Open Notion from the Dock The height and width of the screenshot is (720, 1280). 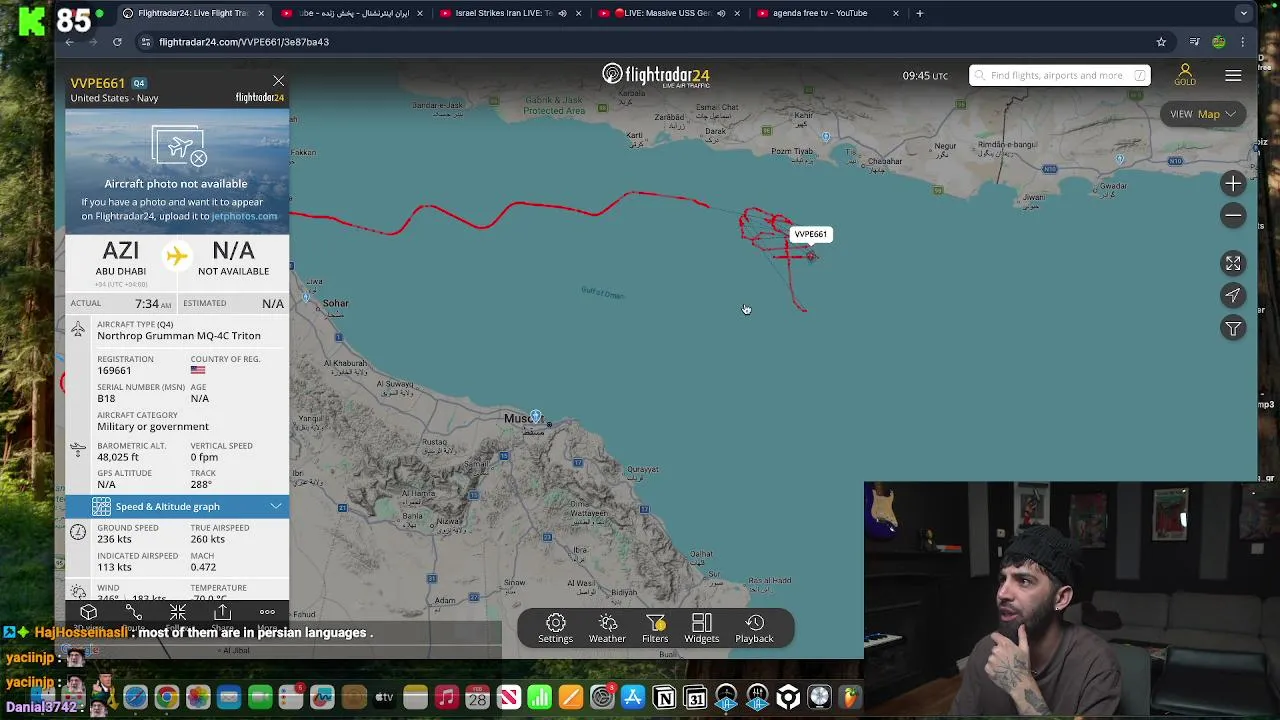click(664, 697)
